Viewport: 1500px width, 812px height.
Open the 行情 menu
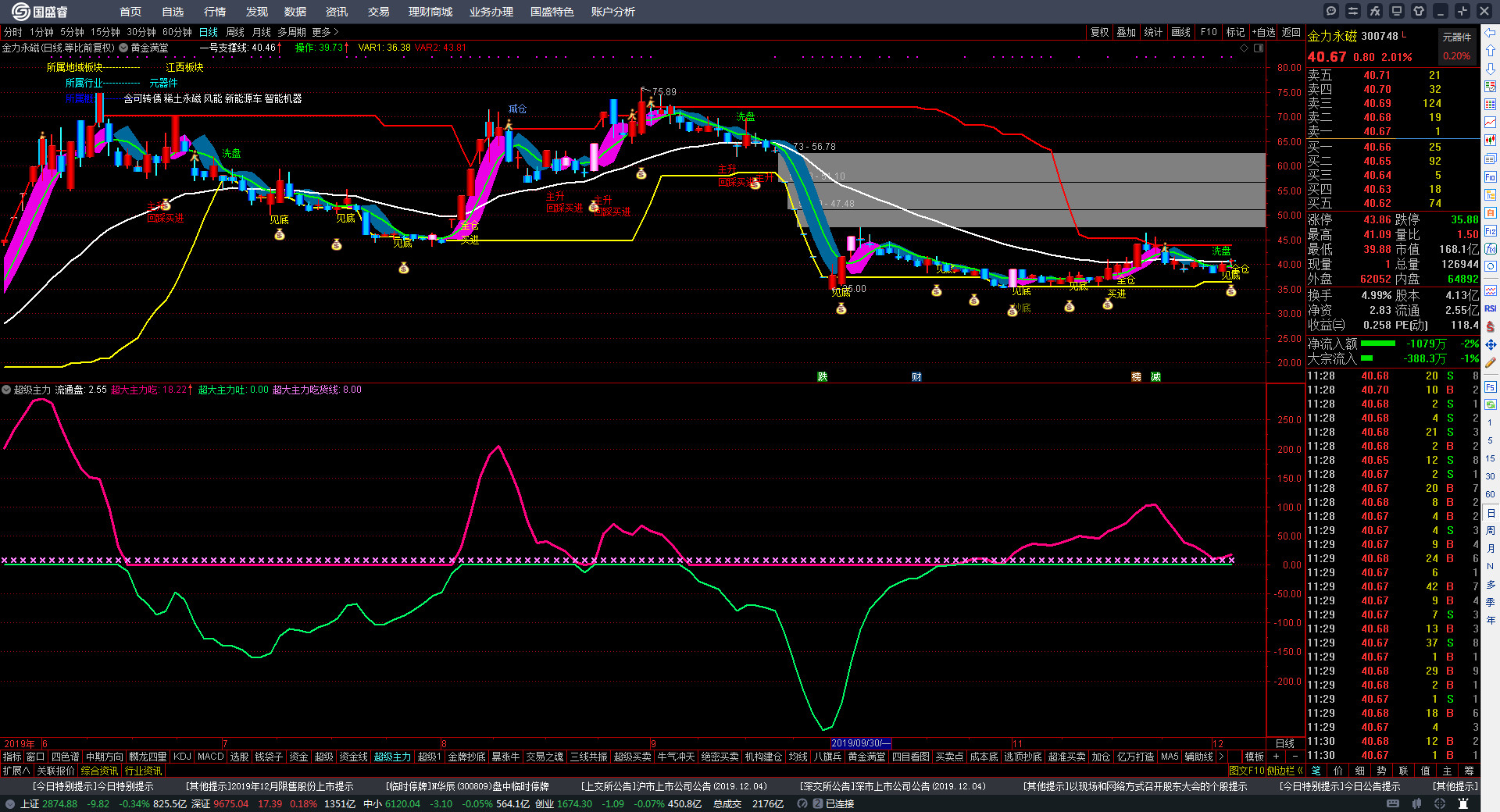pos(215,12)
